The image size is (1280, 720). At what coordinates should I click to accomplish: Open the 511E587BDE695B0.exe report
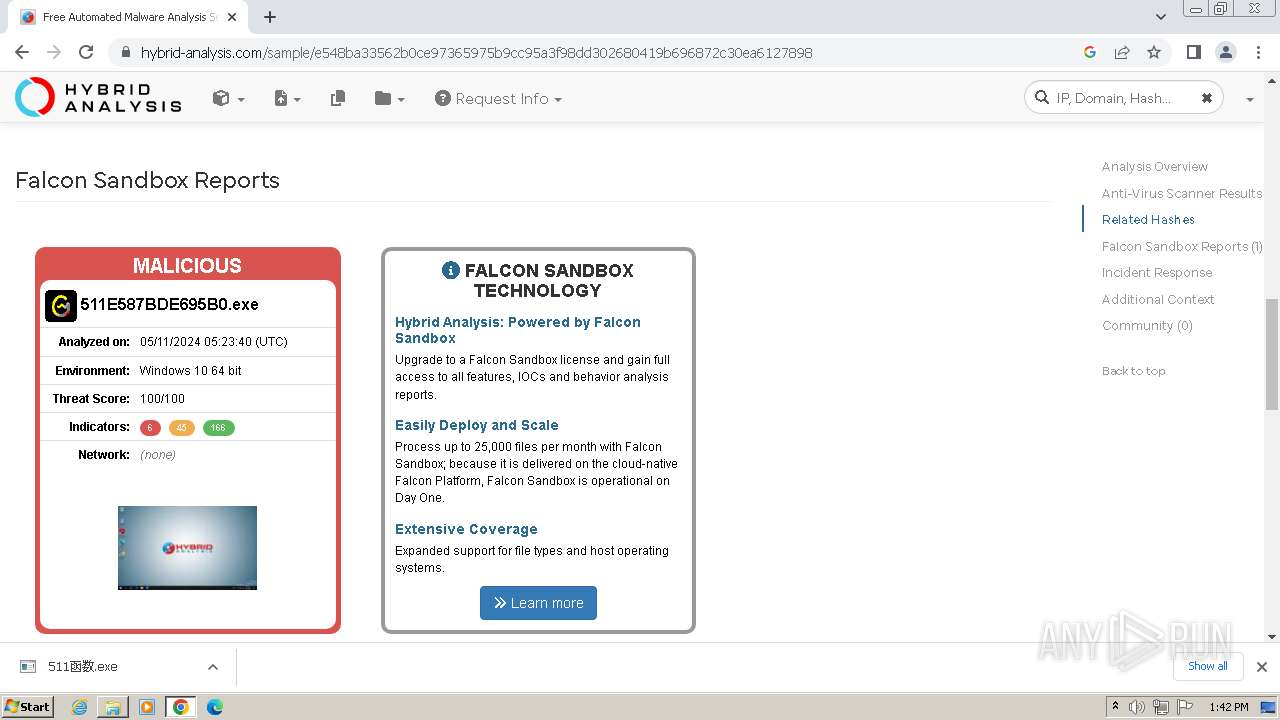169,305
